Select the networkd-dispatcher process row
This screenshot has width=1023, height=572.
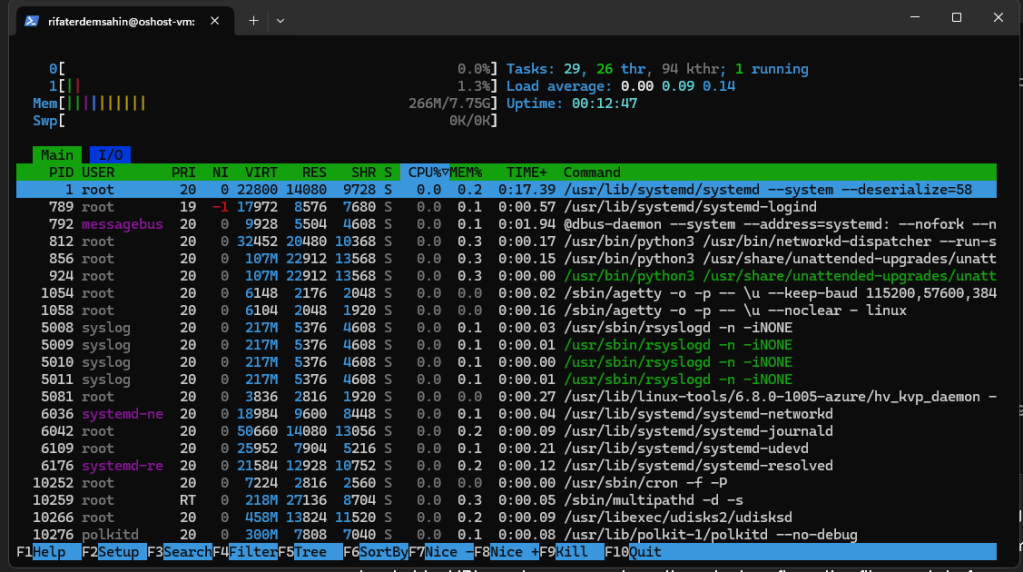pos(506,242)
